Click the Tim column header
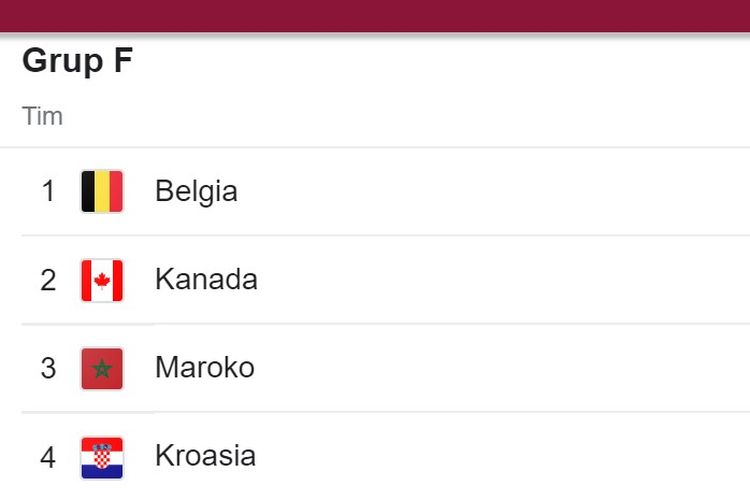The image size is (750, 500). coord(43,116)
